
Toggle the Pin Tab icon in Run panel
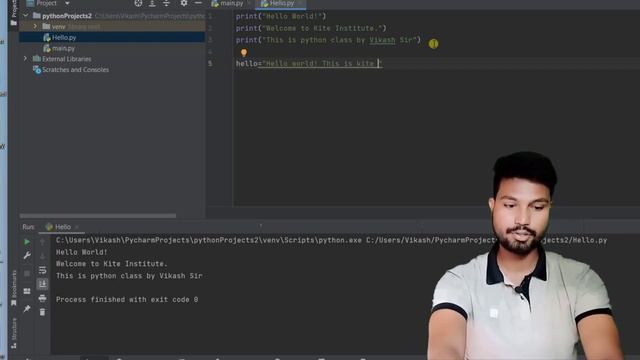tap(27, 309)
